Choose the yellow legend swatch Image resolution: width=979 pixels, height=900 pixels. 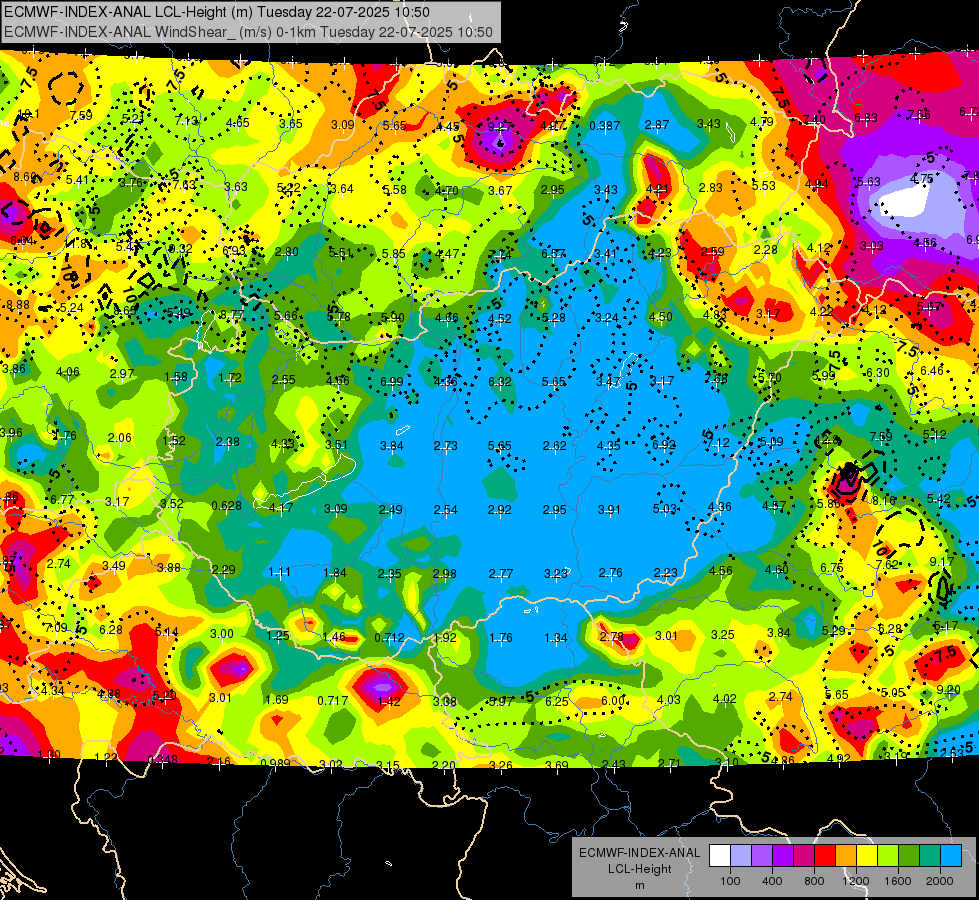click(x=867, y=855)
